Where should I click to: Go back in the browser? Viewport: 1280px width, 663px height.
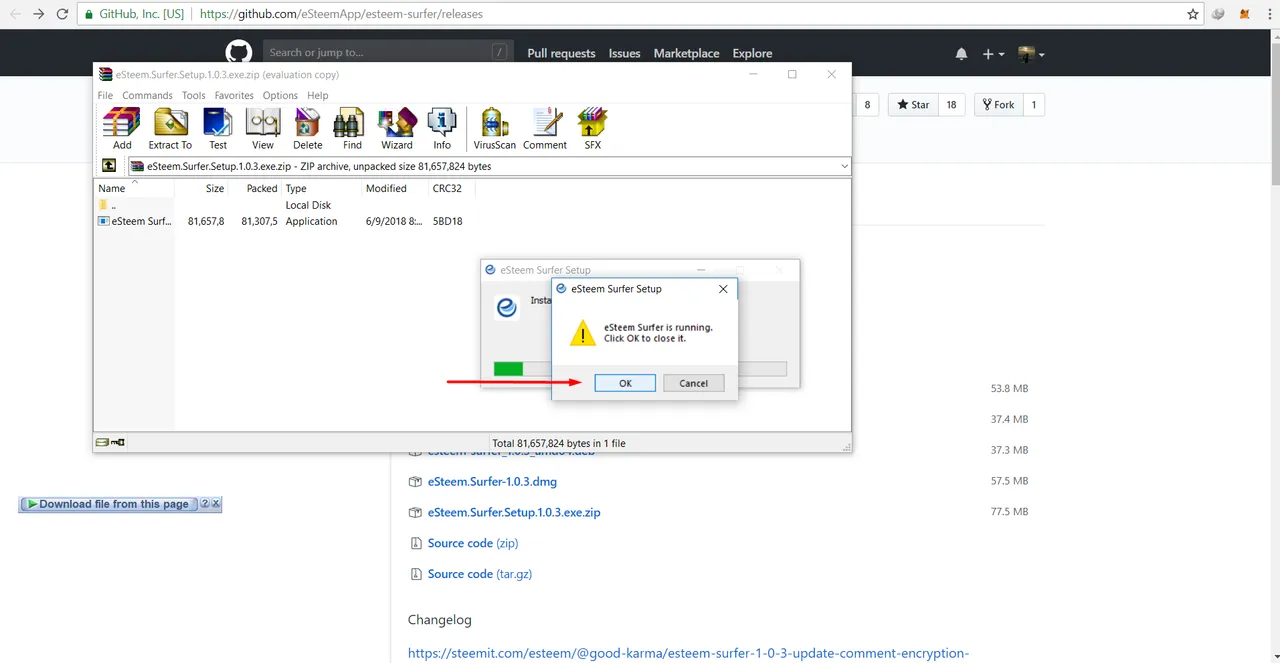click(x=13, y=15)
